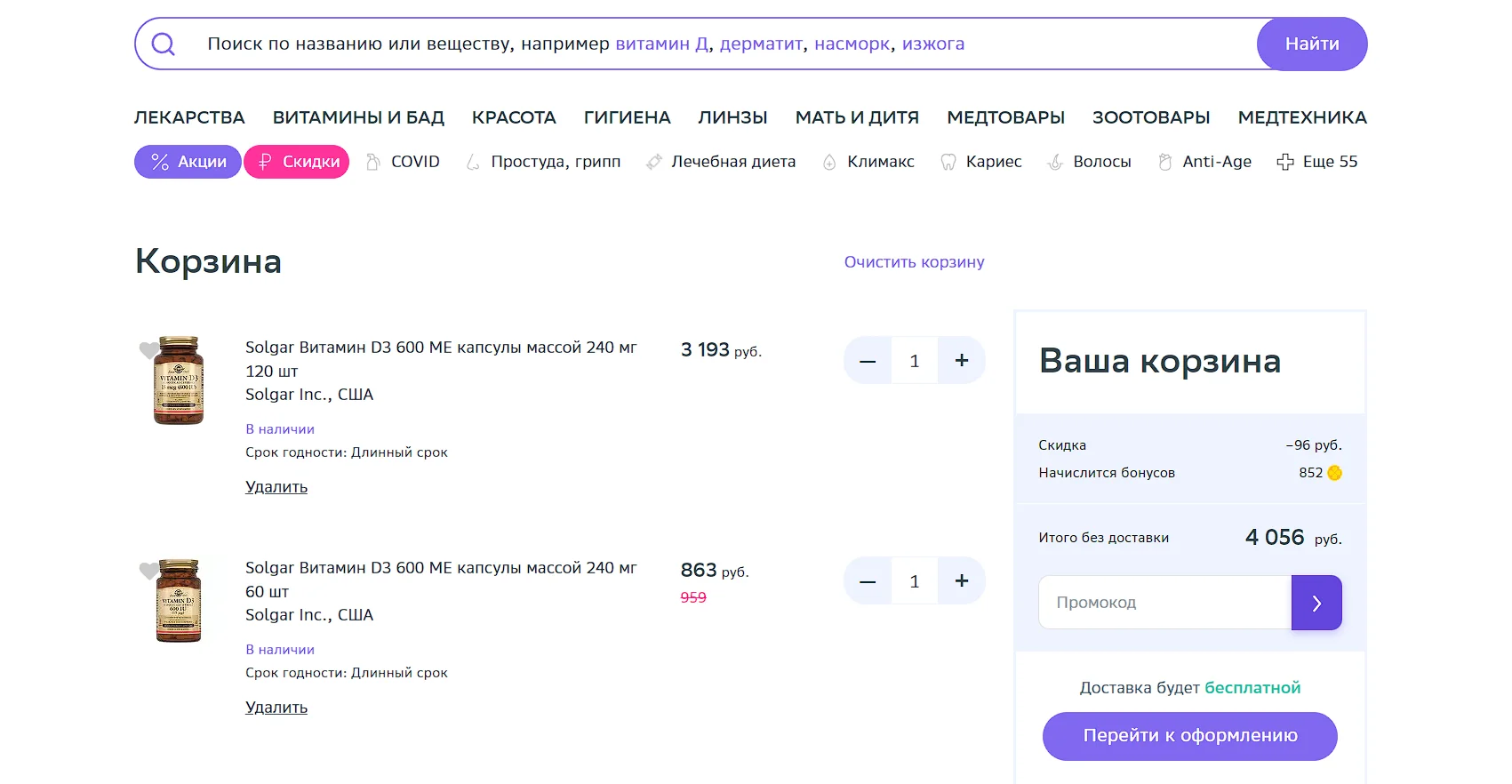Select the Кариес category
The height and width of the screenshot is (784, 1512).
pos(981,162)
